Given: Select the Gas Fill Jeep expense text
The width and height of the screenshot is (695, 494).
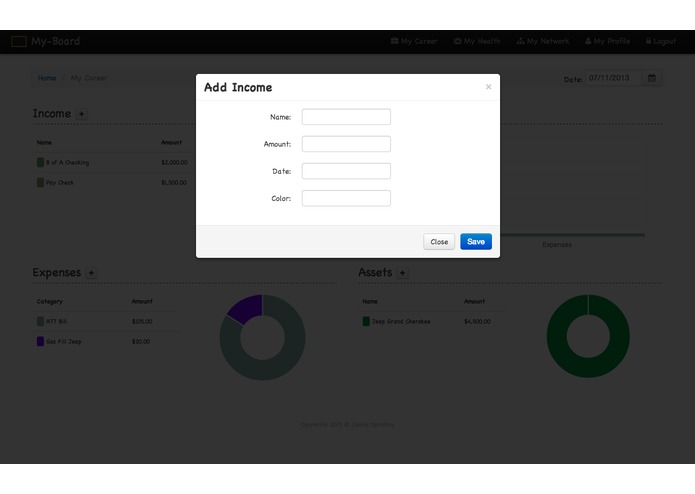Looking at the screenshot, I should (x=64, y=341).
